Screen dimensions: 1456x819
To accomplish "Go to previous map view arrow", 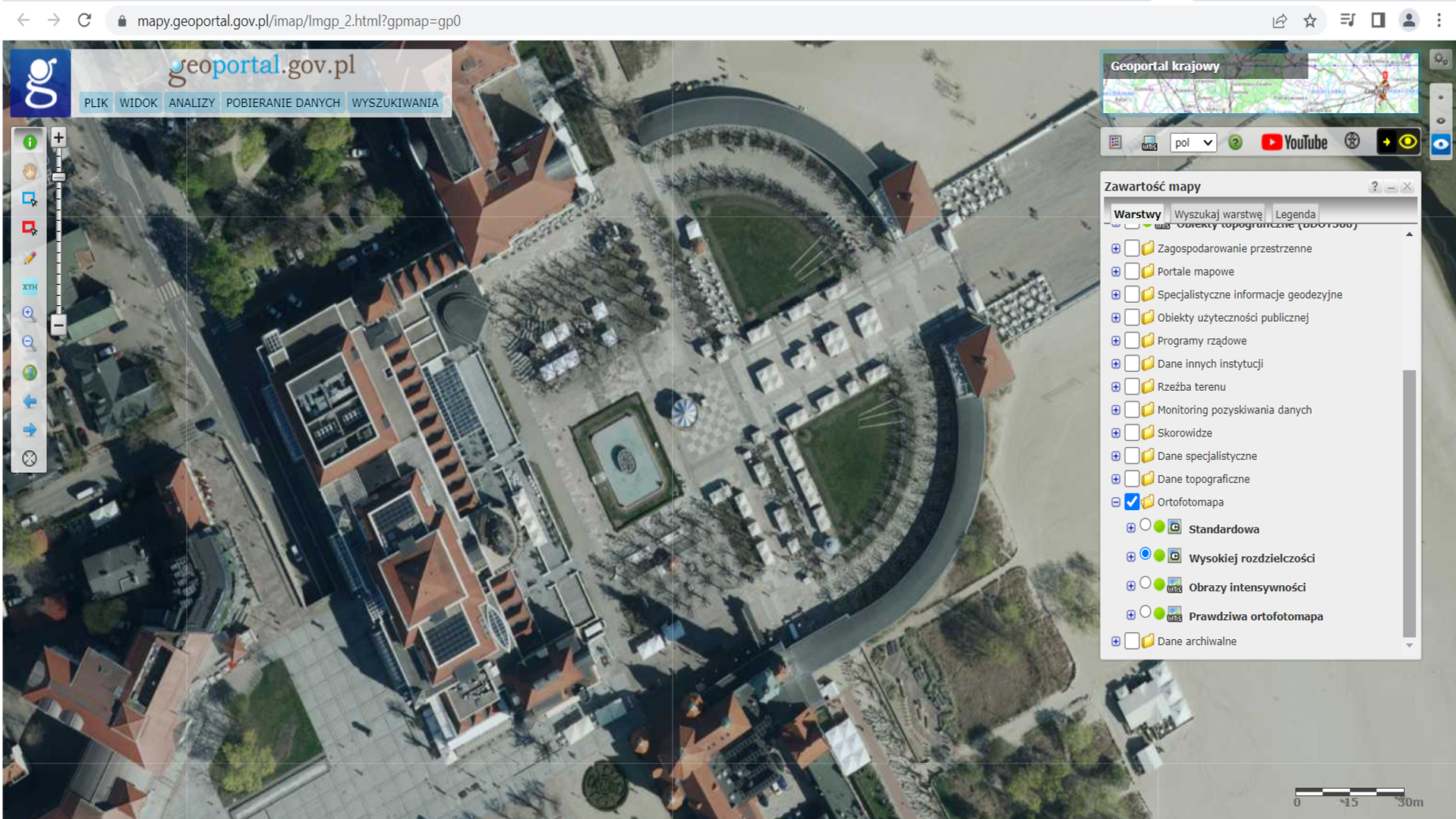I will point(30,402).
